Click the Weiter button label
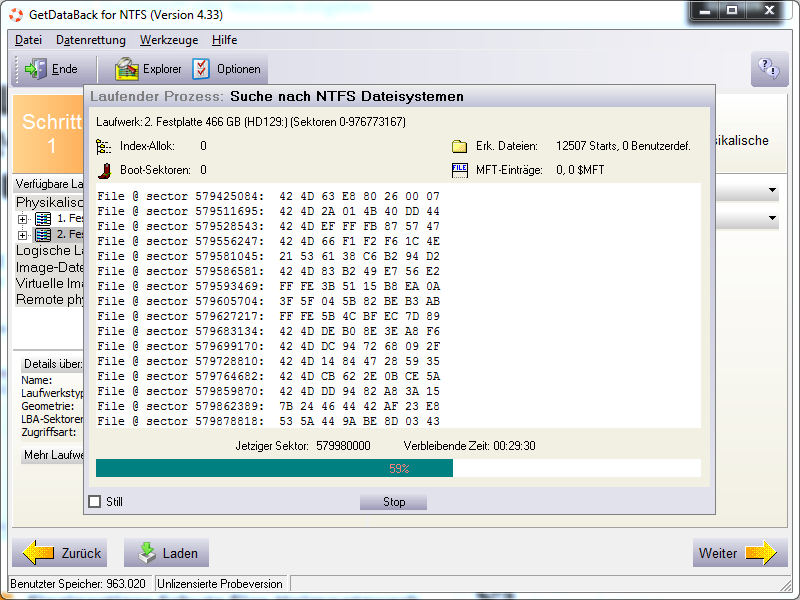This screenshot has height=600, width=800. pyautogui.click(x=718, y=553)
